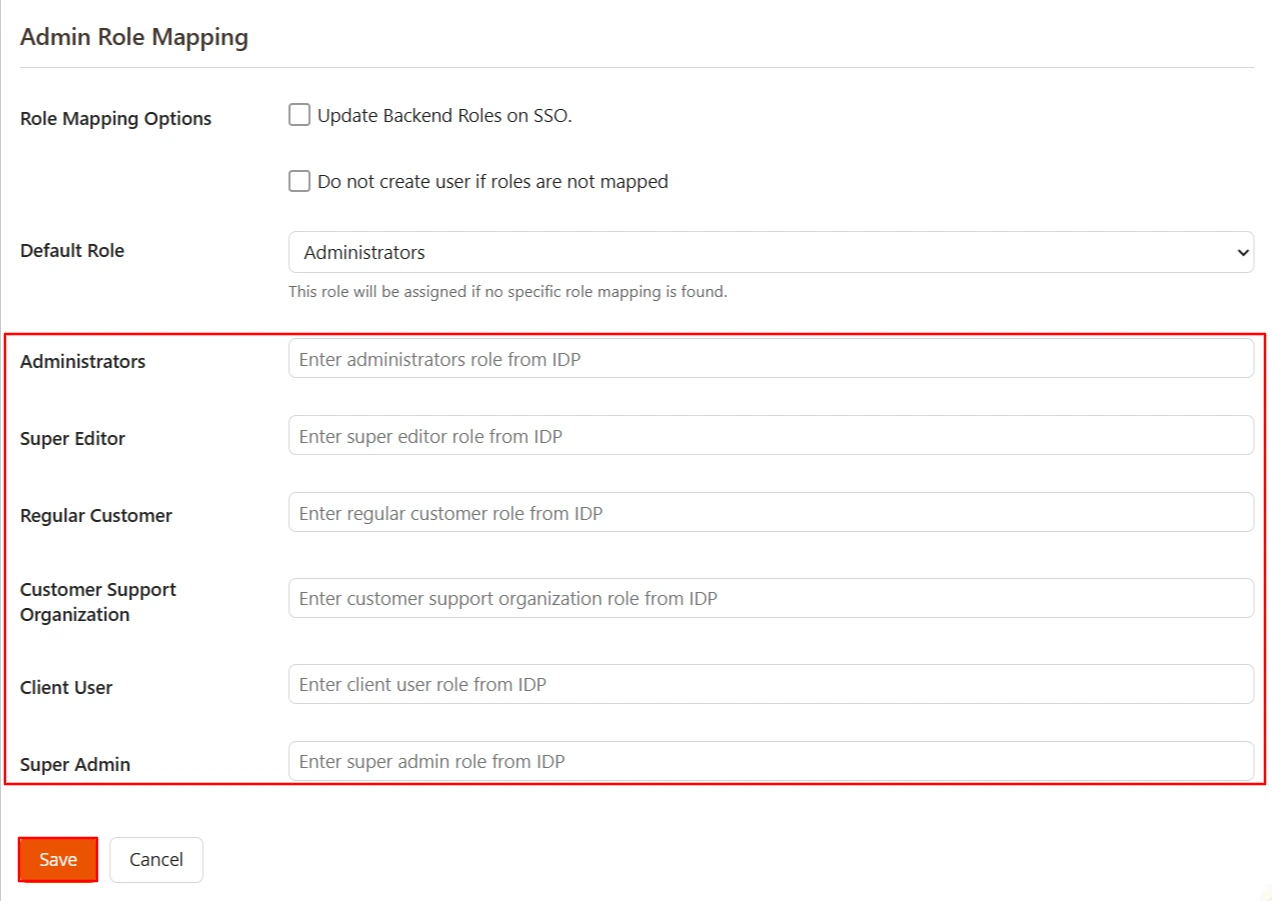This screenshot has width=1272, height=901.
Task: Click the Super Editor role input field
Action: tap(770, 435)
